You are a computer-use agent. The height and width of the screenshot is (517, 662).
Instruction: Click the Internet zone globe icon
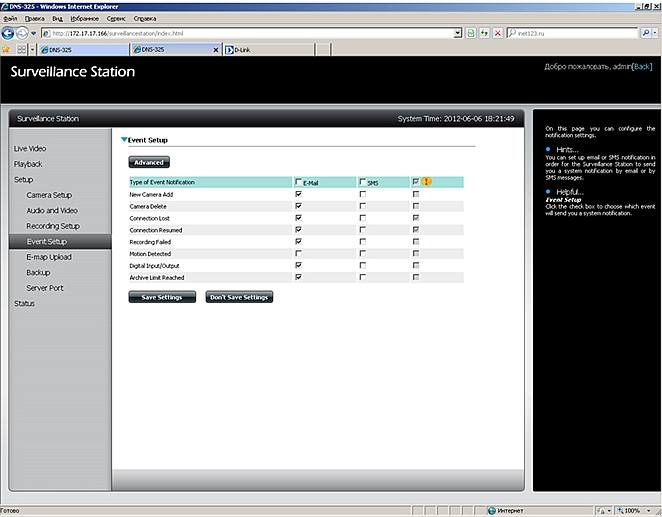pos(489,510)
